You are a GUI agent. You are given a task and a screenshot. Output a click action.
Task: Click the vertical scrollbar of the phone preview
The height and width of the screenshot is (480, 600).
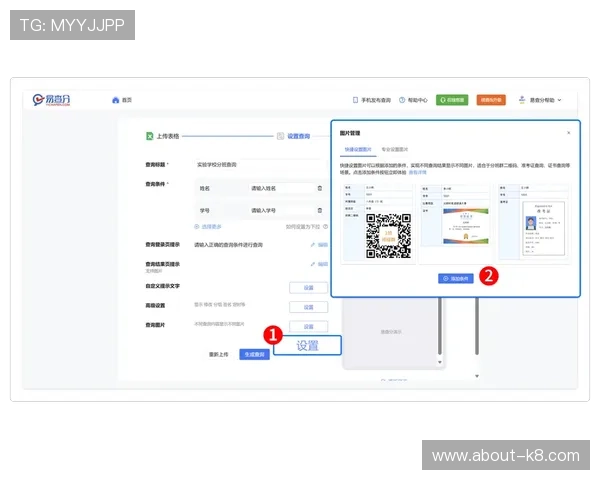(440, 327)
